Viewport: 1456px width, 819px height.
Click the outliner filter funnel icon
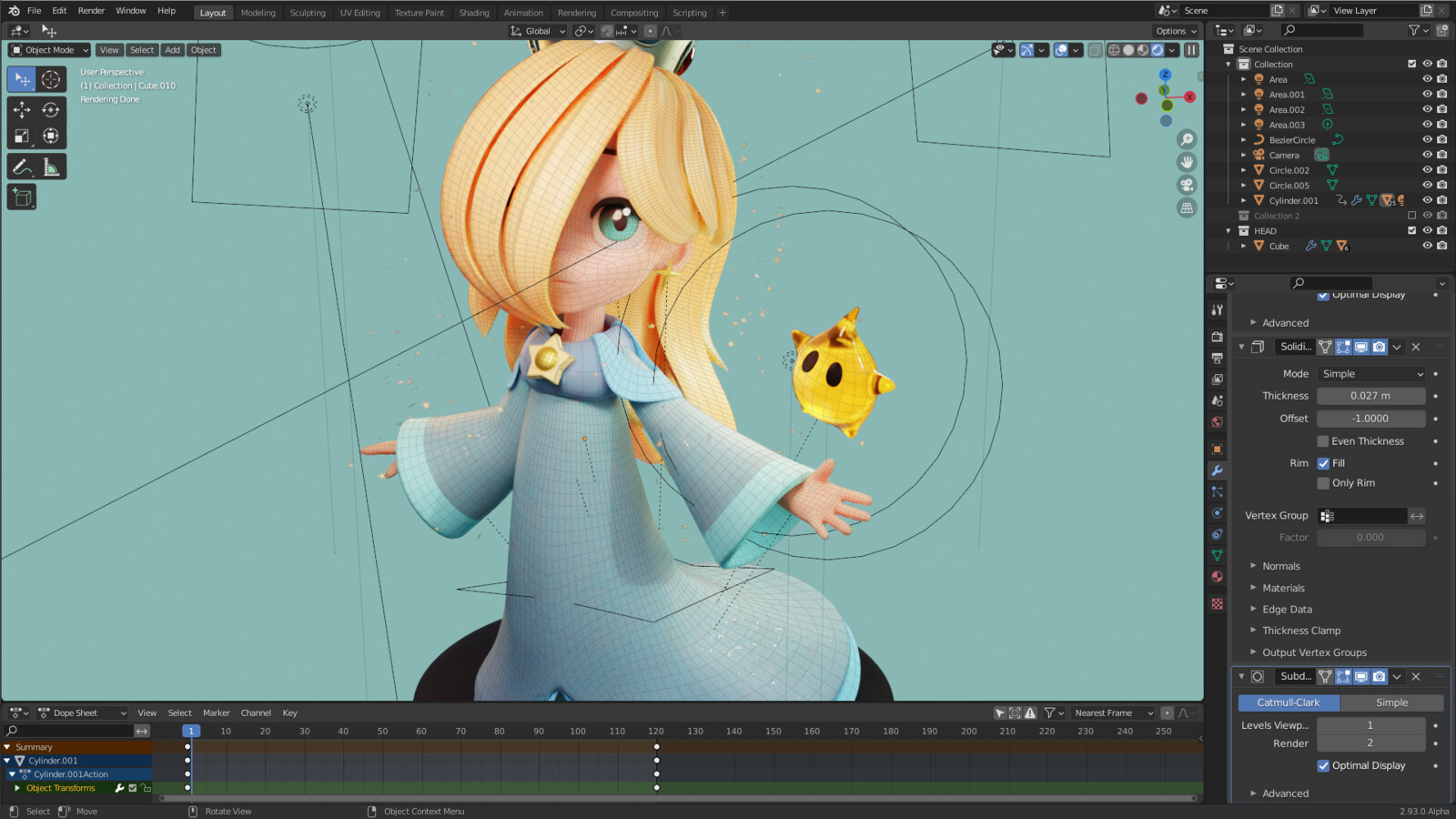(1414, 30)
